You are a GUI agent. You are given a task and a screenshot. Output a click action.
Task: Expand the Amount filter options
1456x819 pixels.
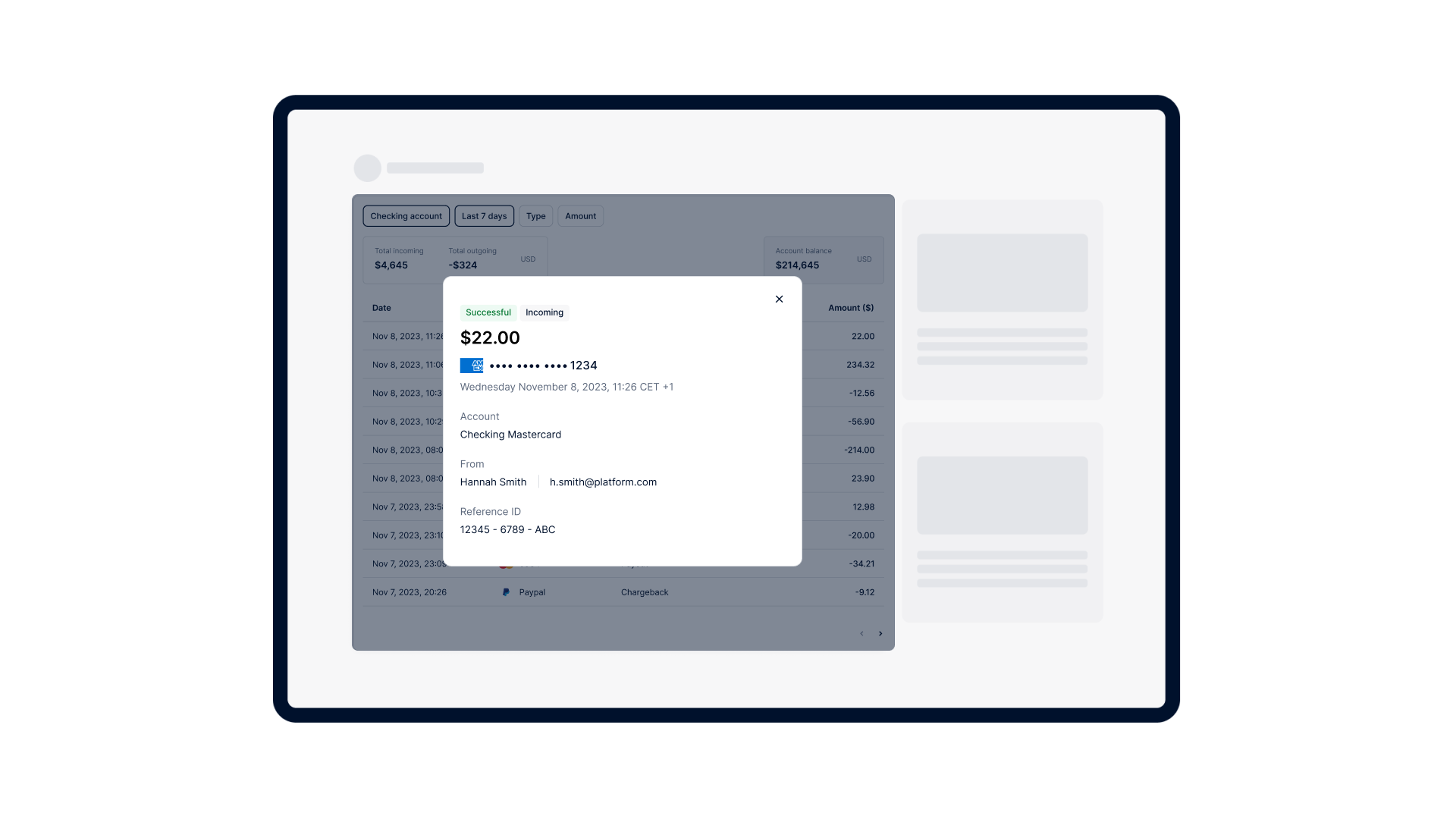tap(580, 215)
